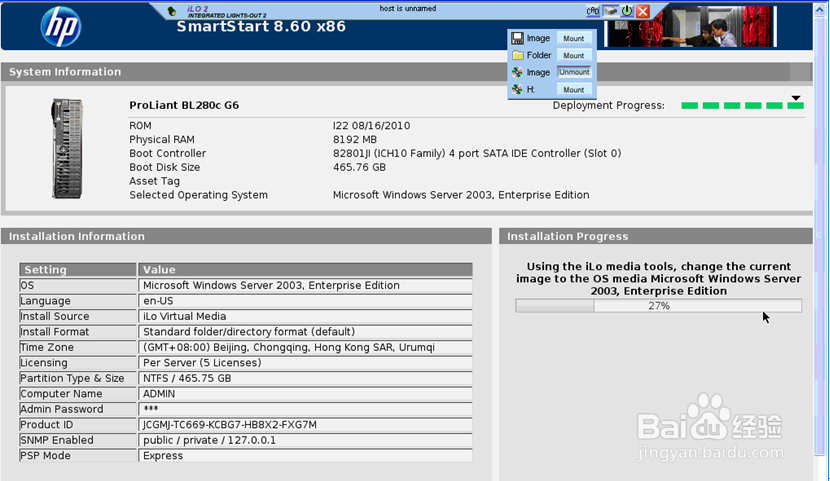Click the 'Setting' column header
Screen dimensions: 830x481
[x=78, y=269]
